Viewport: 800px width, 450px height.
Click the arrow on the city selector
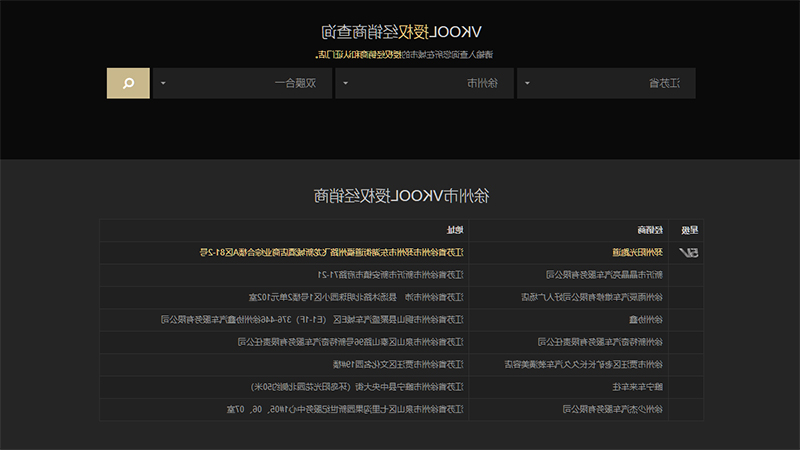pyautogui.click(x=345, y=83)
